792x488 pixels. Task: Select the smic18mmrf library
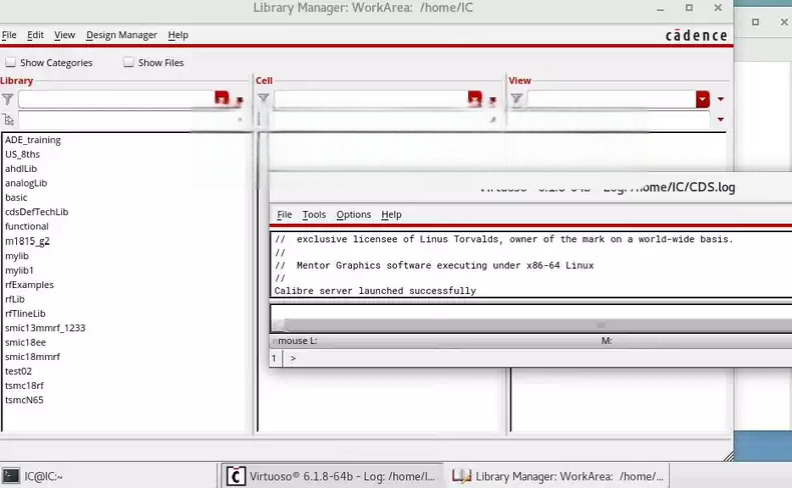(x=32, y=357)
